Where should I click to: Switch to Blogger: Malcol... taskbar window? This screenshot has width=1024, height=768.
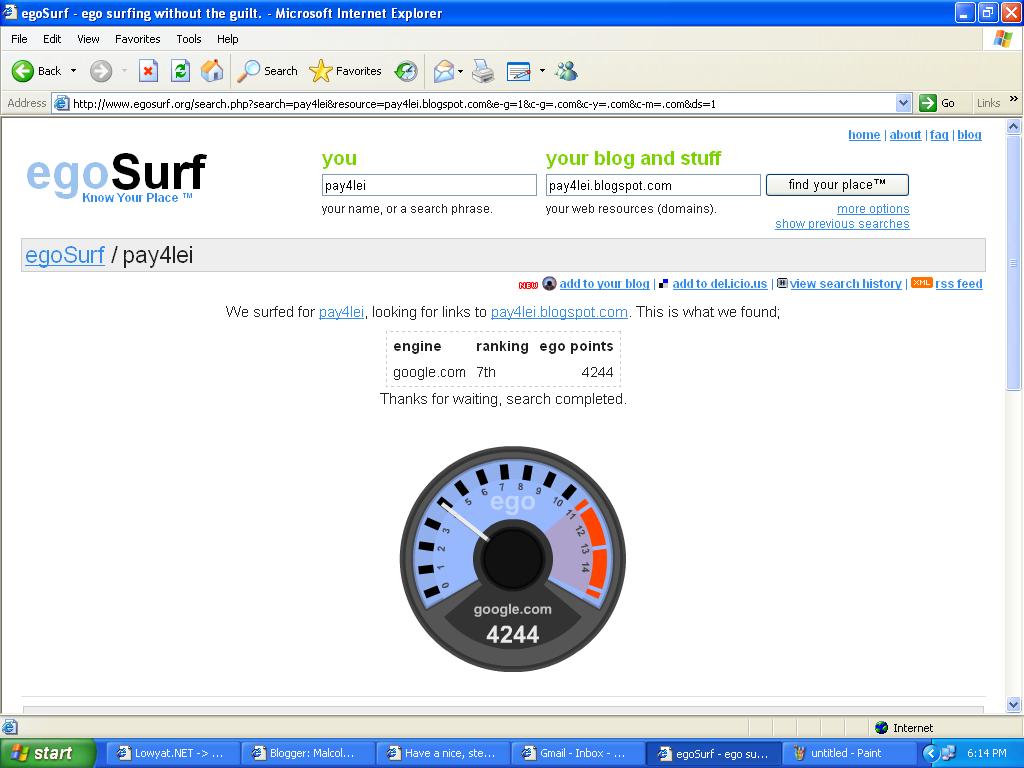(308, 753)
